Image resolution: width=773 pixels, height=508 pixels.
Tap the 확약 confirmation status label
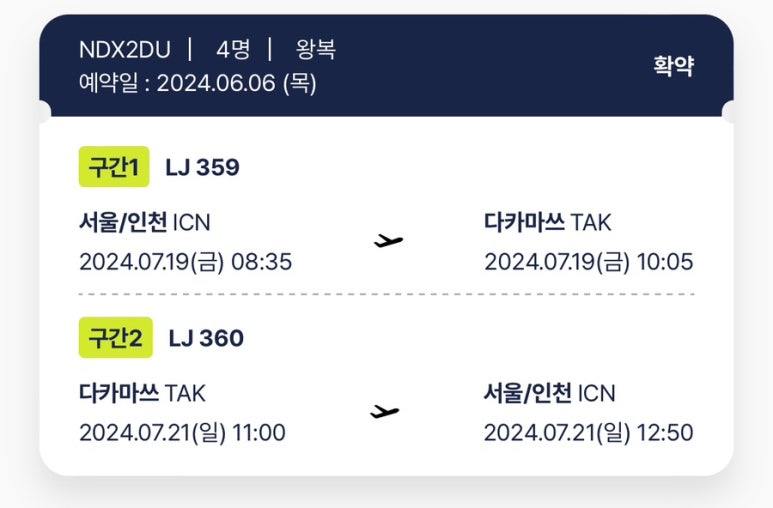click(673, 66)
